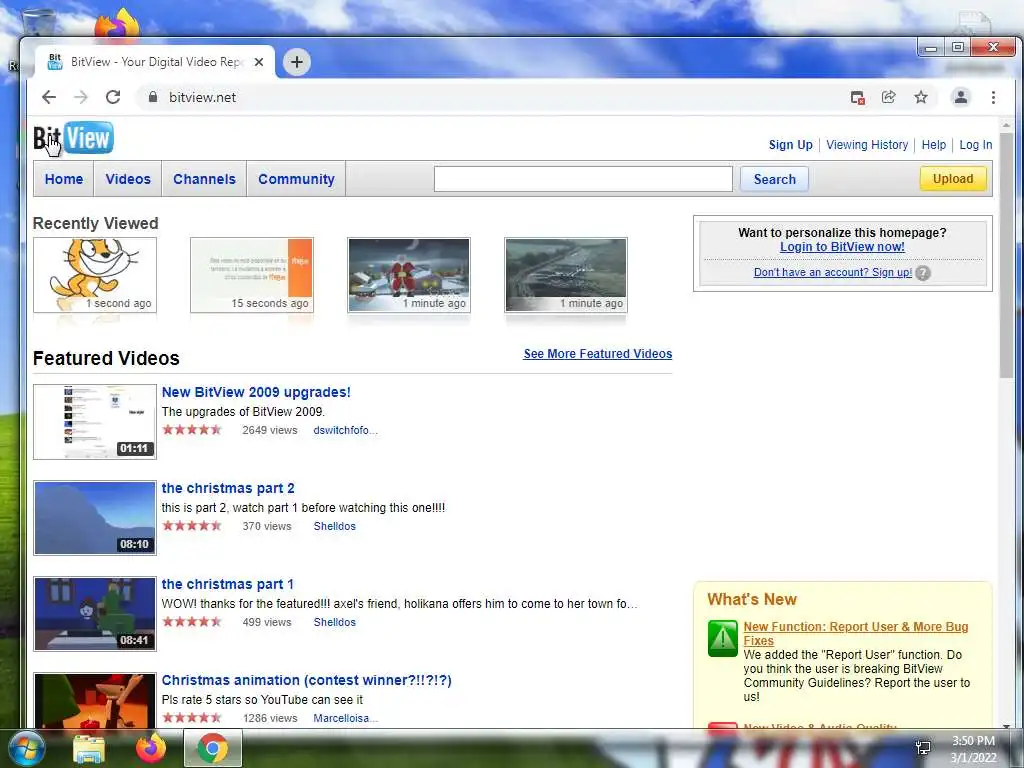
Task: Click the Shelldos link under christmas part 1
Action: tap(334, 622)
